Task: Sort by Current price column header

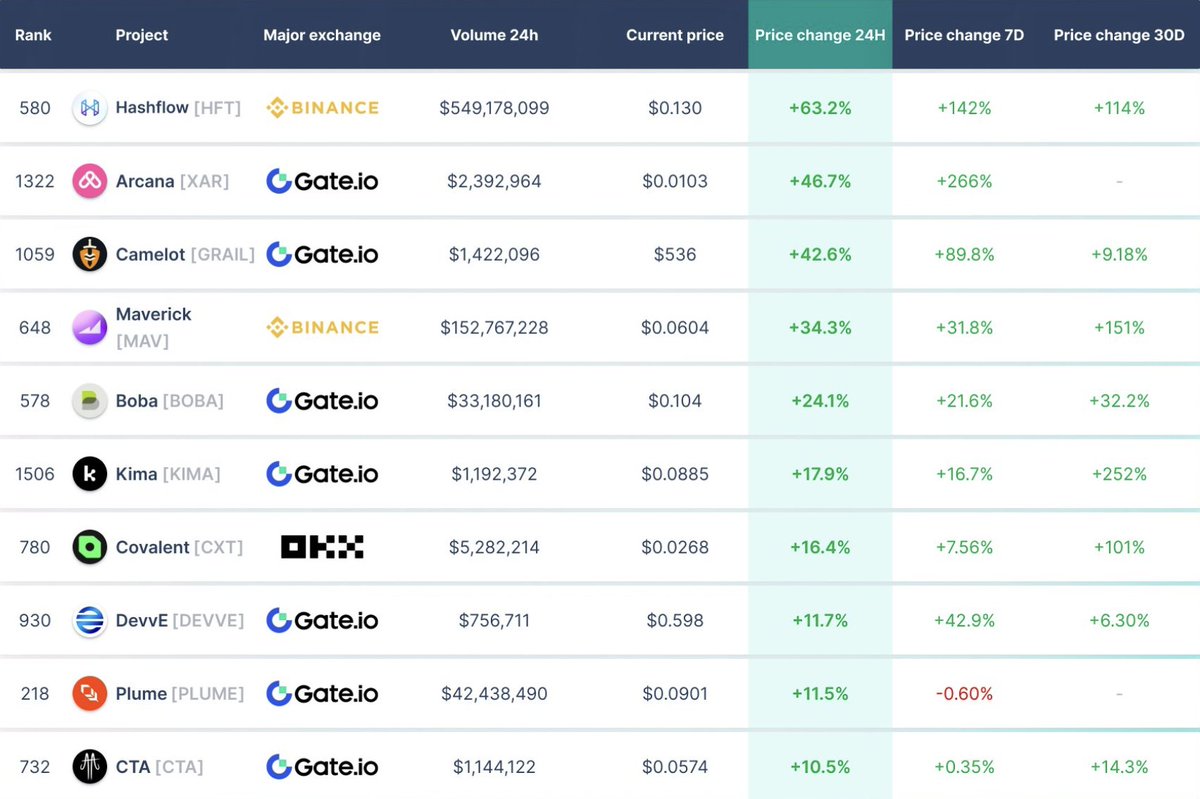Action: (675, 35)
